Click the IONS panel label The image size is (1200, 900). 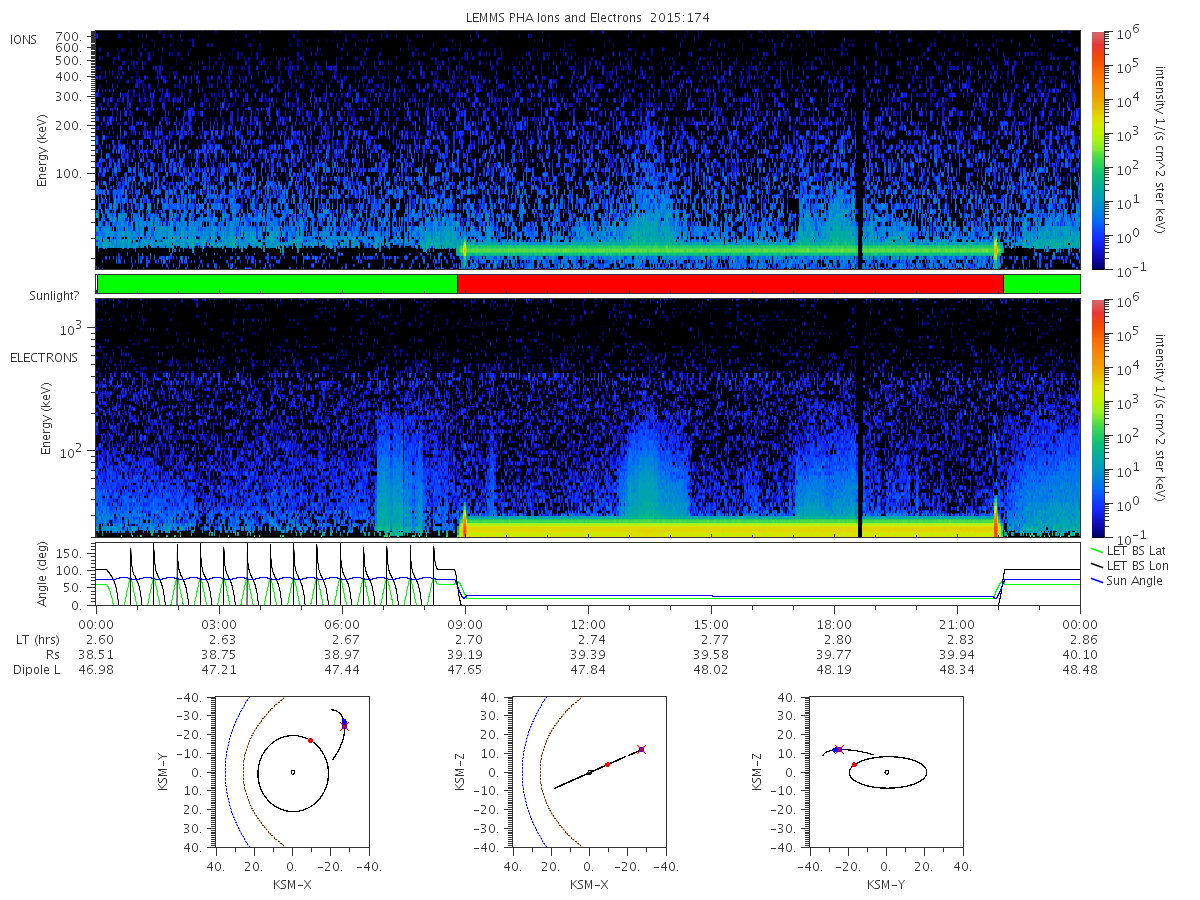coord(25,39)
